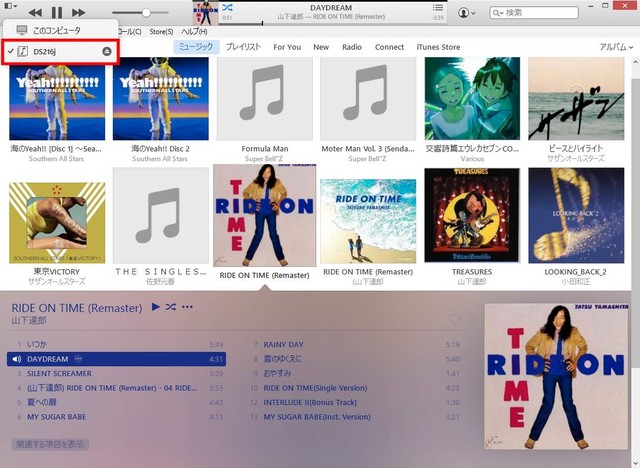Open the Radio tab
640x468 pixels.
352,47
